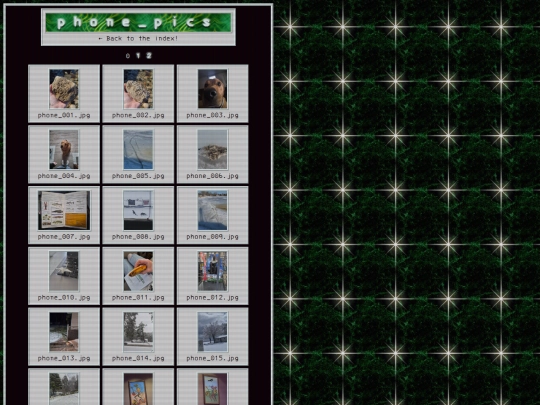Open the phone_009 thumbnail image
This screenshot has width=540, height=405.
pos(212,210)
